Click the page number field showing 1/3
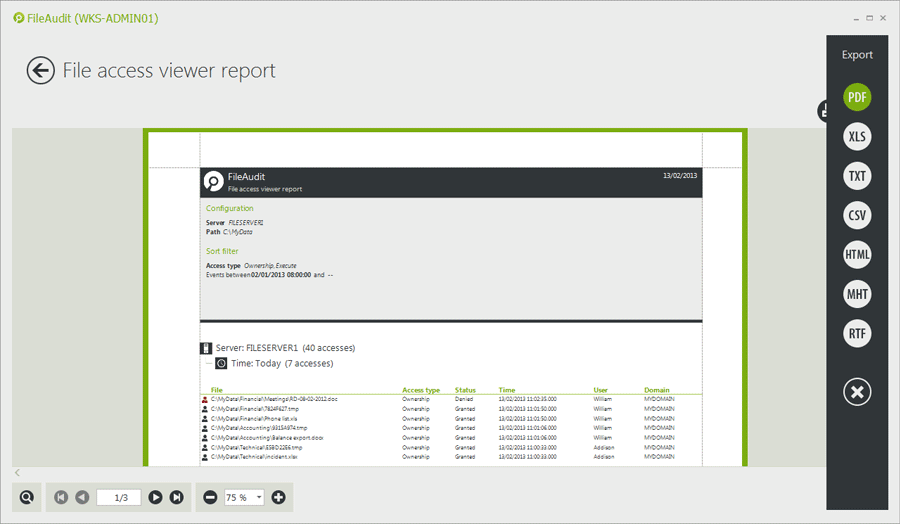This screenshot has width=900, height=524. coord(119,498)
